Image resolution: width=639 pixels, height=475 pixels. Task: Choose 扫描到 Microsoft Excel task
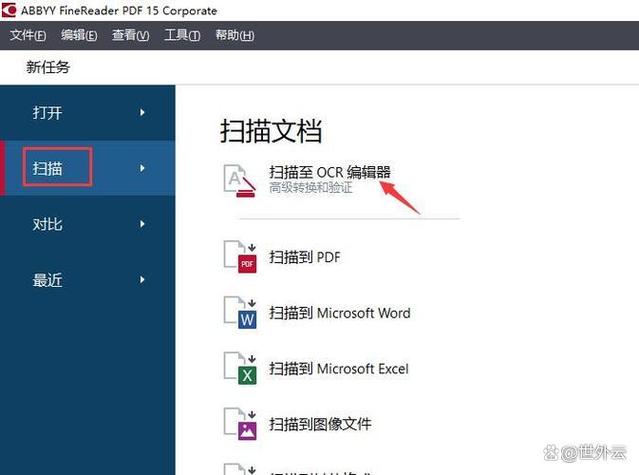[338, 369]
